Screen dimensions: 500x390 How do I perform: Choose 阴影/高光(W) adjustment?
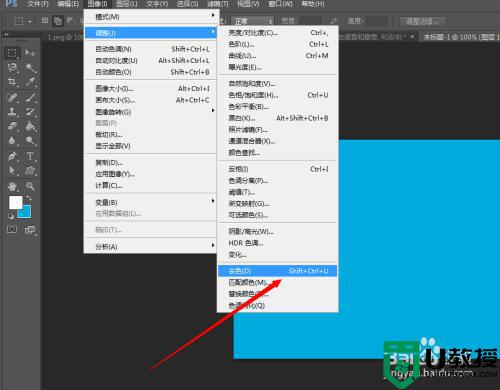click(277, 231)
